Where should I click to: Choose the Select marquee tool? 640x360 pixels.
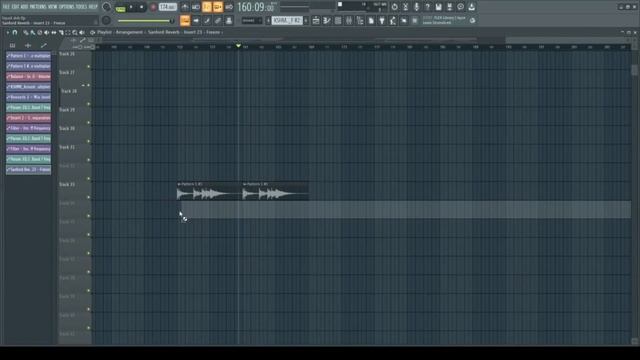click(68, 33)
